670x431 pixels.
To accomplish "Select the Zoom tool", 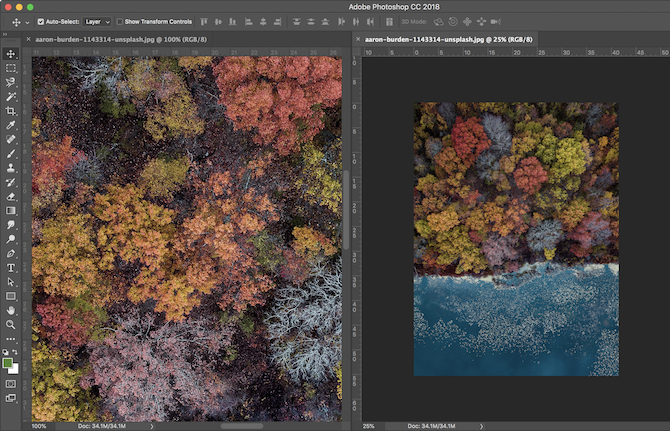I will point(11,325).
